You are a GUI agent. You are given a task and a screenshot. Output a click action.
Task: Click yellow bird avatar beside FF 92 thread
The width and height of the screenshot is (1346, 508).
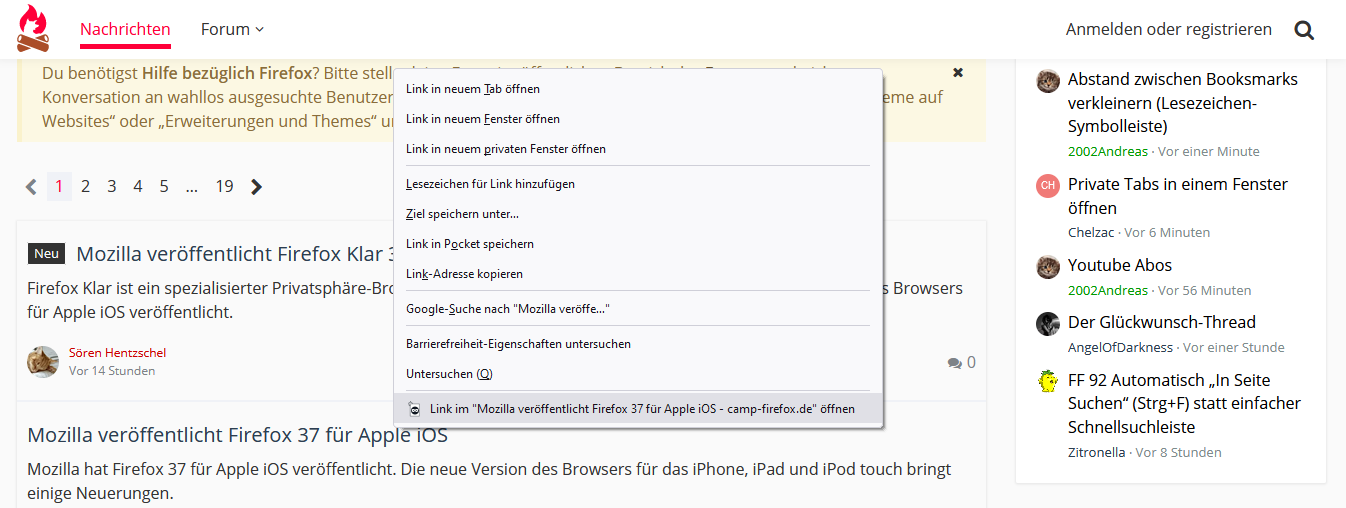click(x=1048, y=382)
